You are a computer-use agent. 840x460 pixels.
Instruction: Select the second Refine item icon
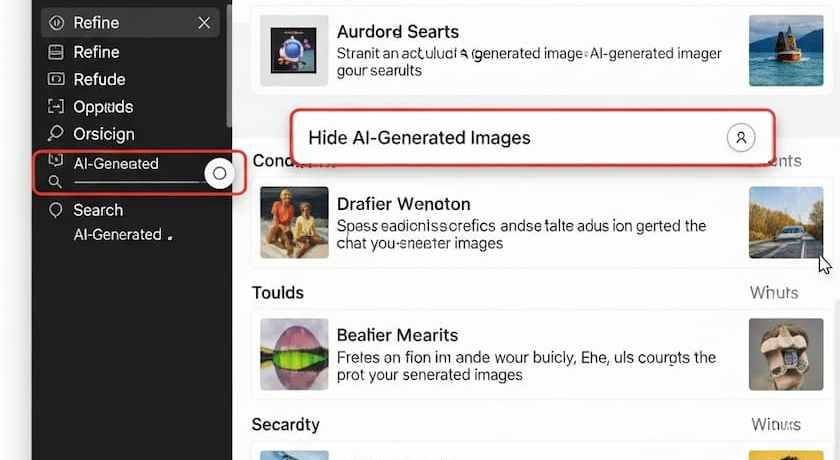56,52
